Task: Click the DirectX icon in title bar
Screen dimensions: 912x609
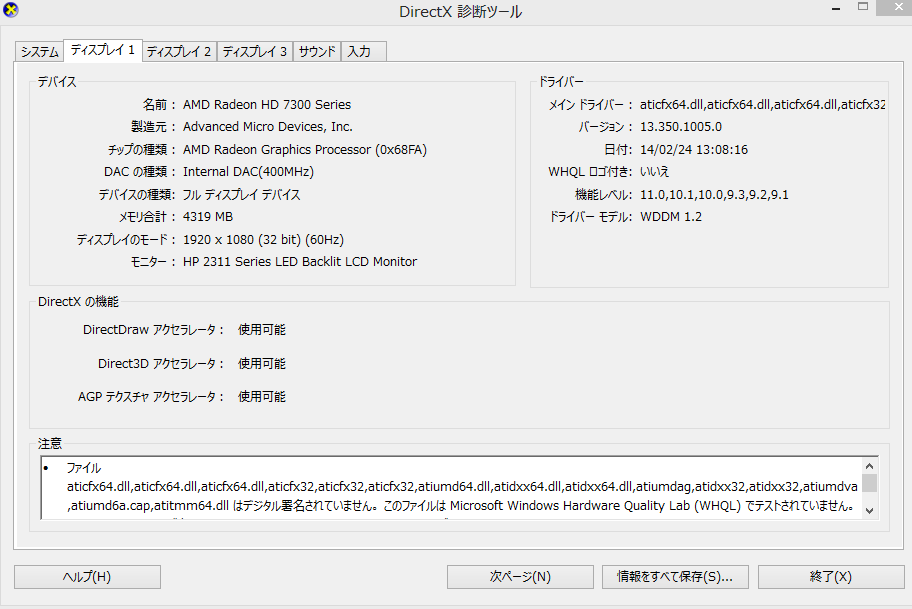Action: [11, 9]
